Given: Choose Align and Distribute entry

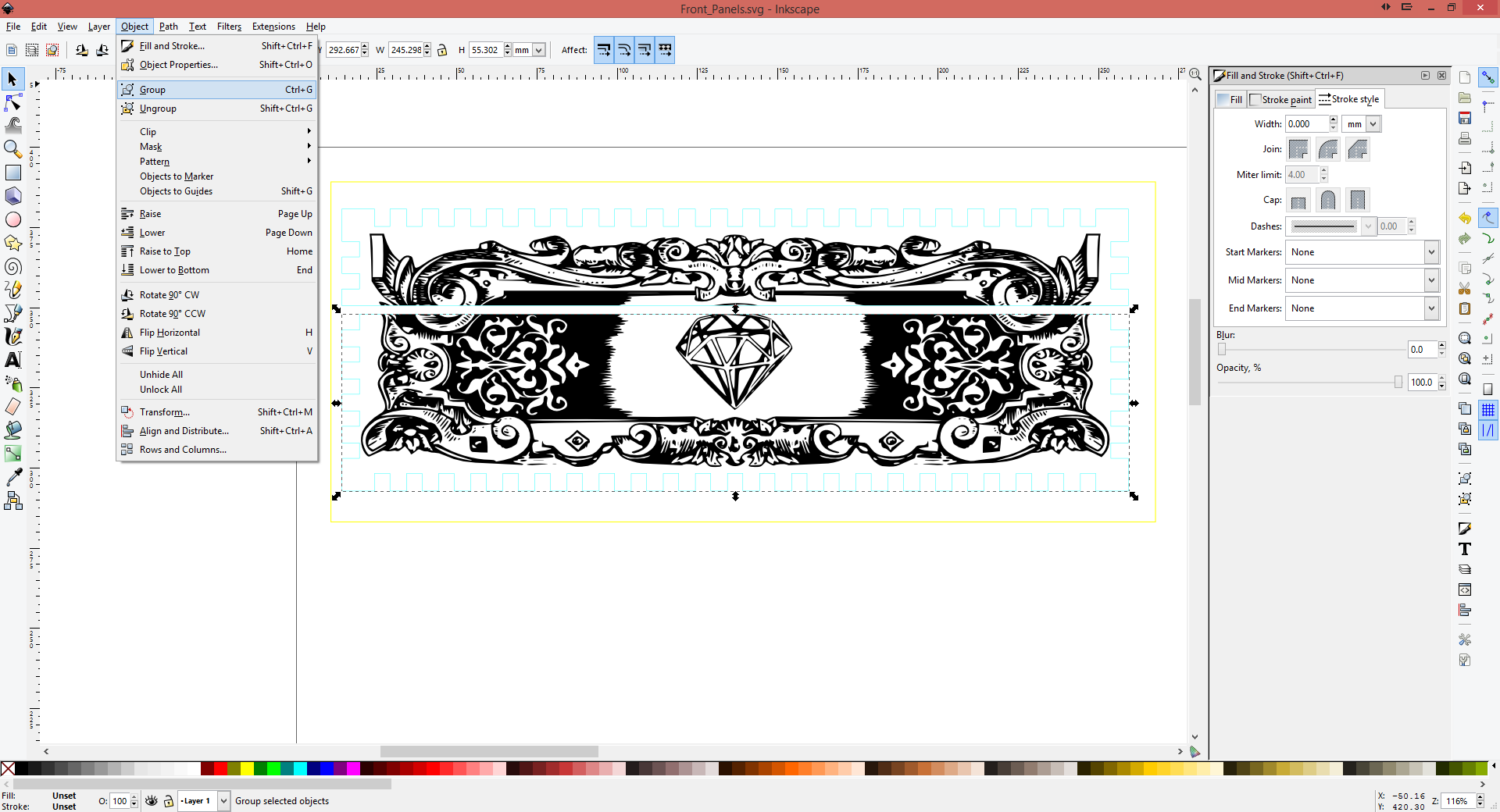Looking at the screenshot, I should click(217, 431).
